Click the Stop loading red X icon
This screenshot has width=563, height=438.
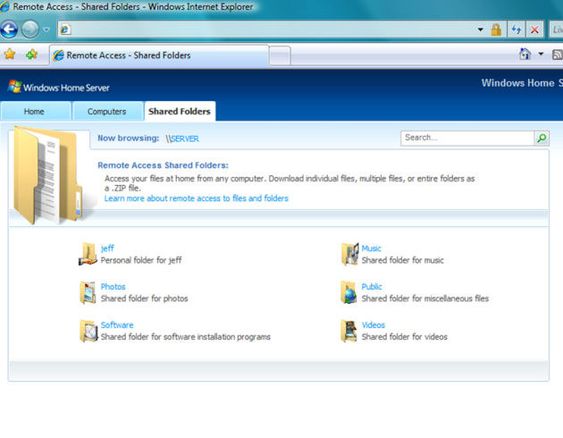pyautogui.click(x=534, y=29)
